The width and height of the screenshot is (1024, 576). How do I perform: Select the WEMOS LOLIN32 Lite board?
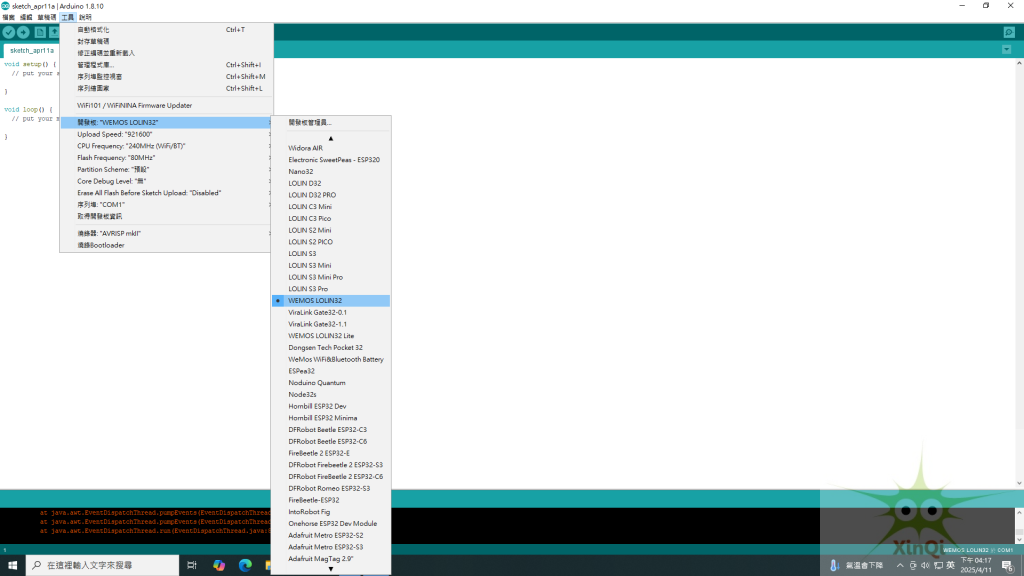click(x=331, y=336)
